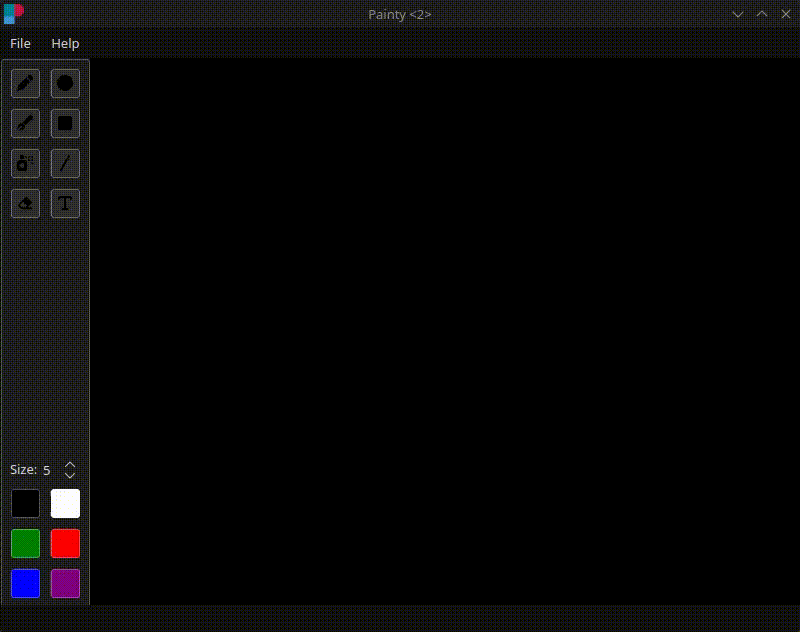This screenshot has width=800, height=632.
Task: Pick the white color swatch
Action: [x=65, y=503]
